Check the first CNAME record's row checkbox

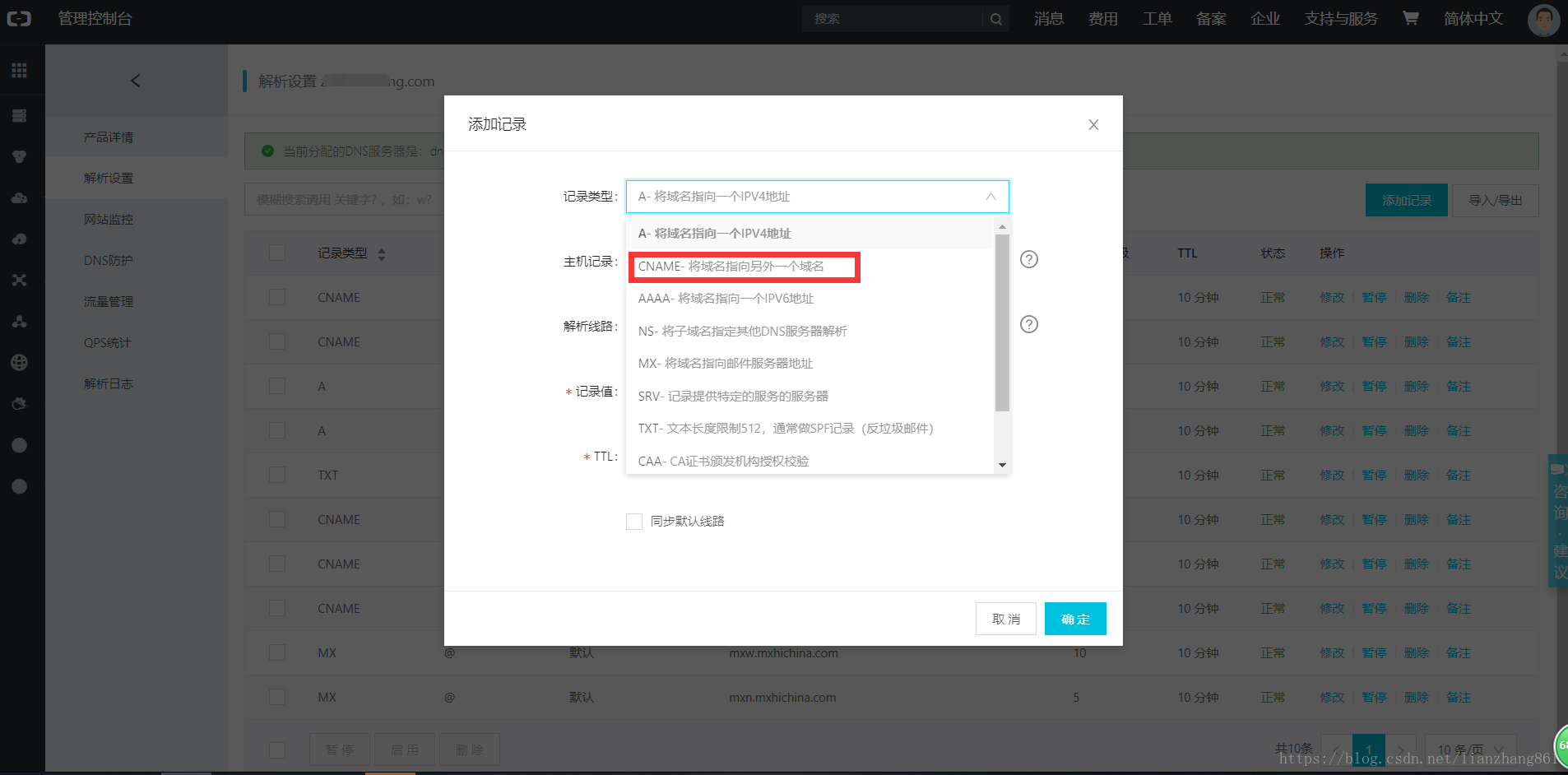277,297
